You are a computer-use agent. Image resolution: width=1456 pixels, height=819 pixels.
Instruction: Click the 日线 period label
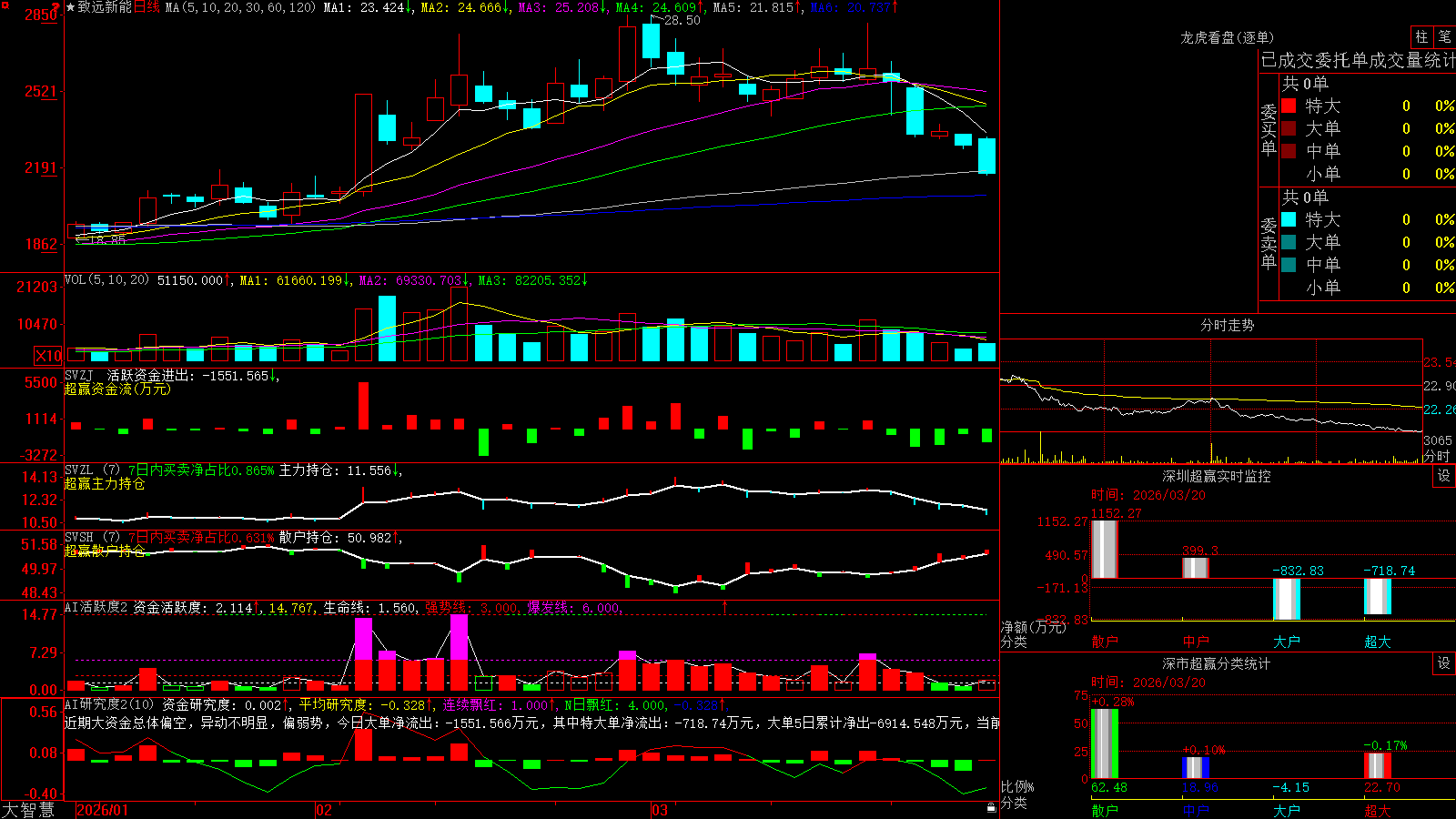[147, 7]
